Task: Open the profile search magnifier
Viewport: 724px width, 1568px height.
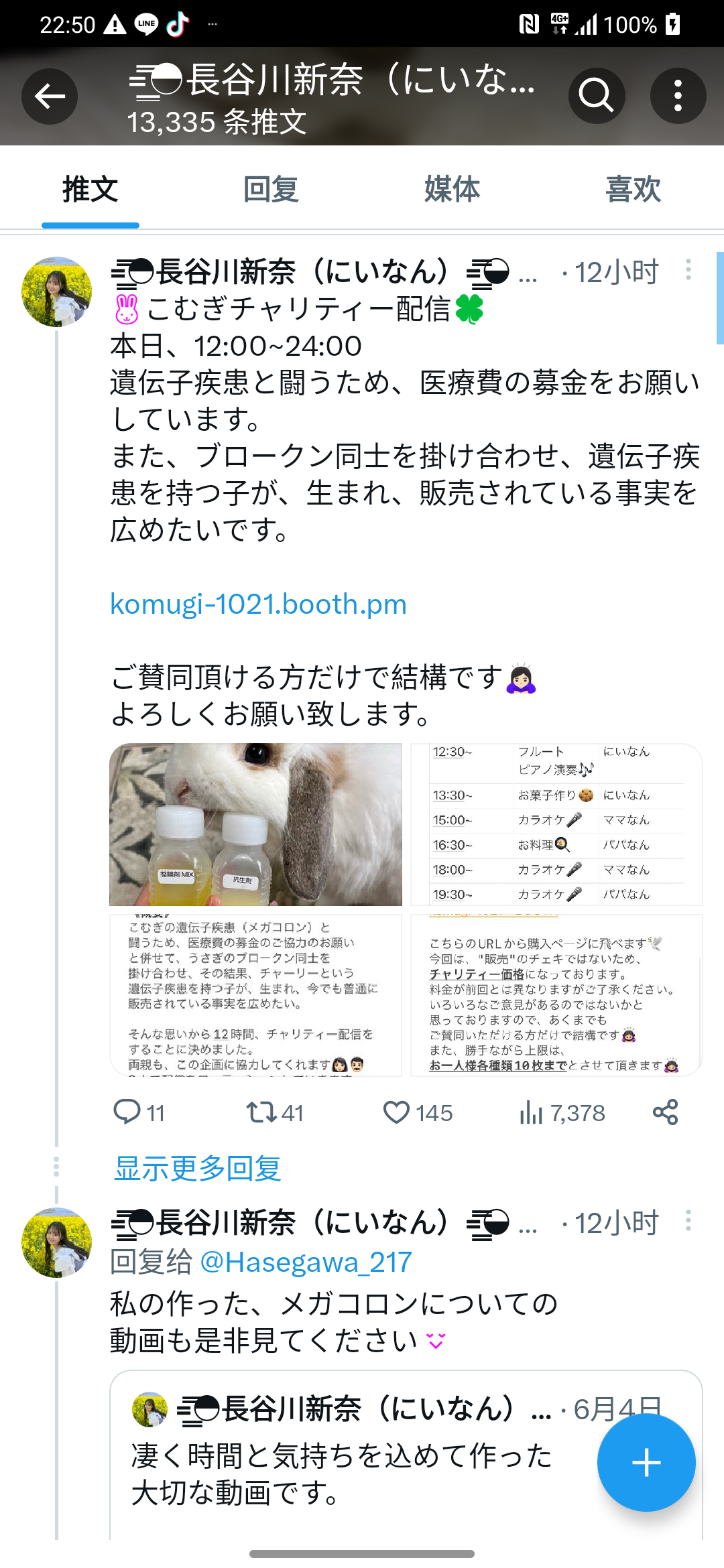Action: tap(597, 96)
